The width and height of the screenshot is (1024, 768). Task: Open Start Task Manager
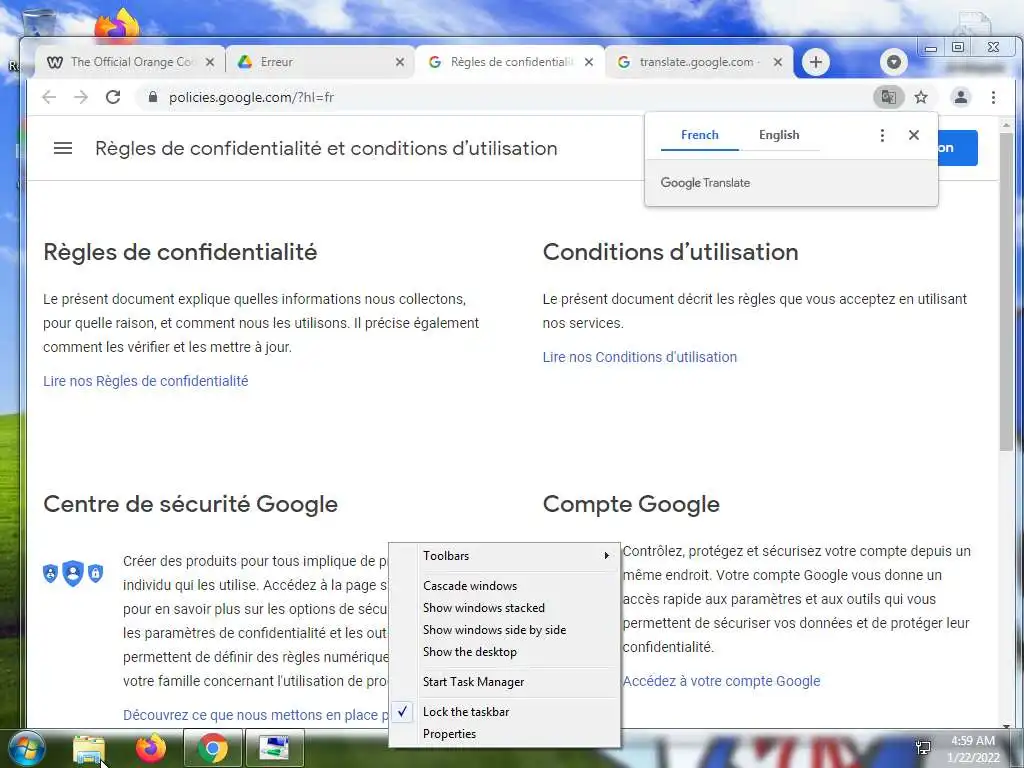coord(505,682)
